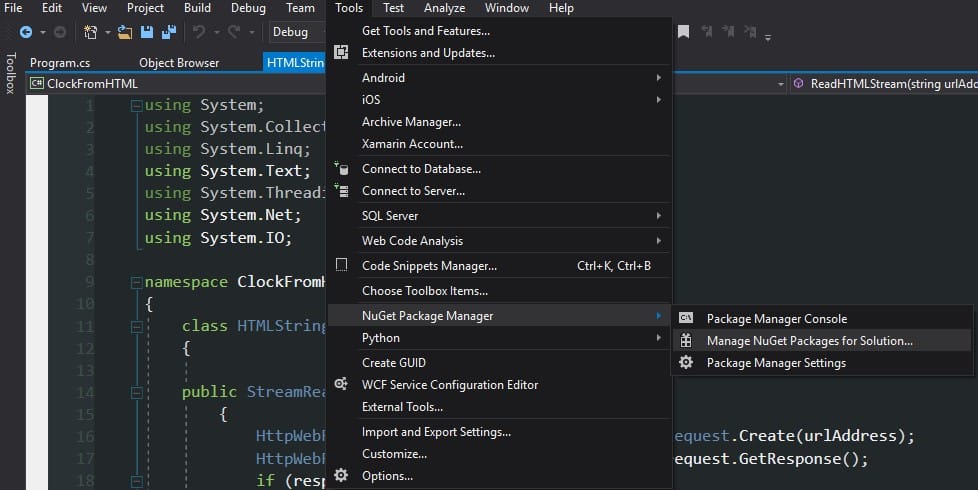978x490 pixels.
Task: Open the Team menu
Action: click(300, 8)
